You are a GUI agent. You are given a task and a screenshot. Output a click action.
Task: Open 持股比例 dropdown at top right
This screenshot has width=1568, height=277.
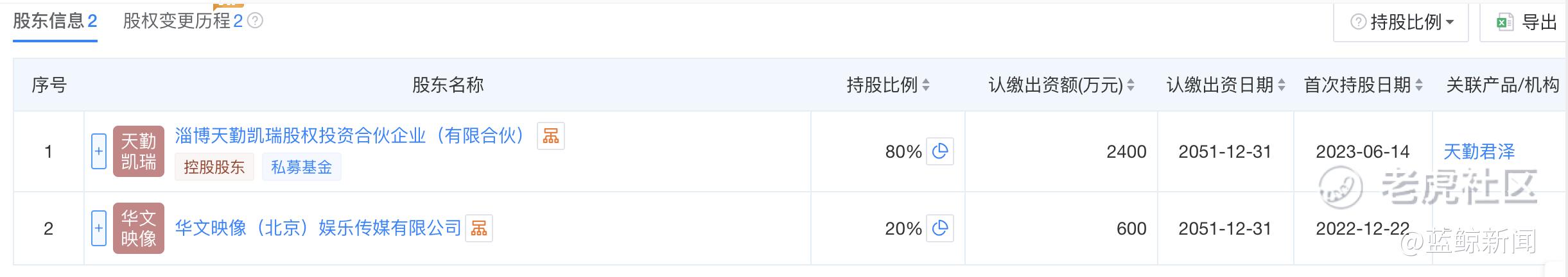1401,22
